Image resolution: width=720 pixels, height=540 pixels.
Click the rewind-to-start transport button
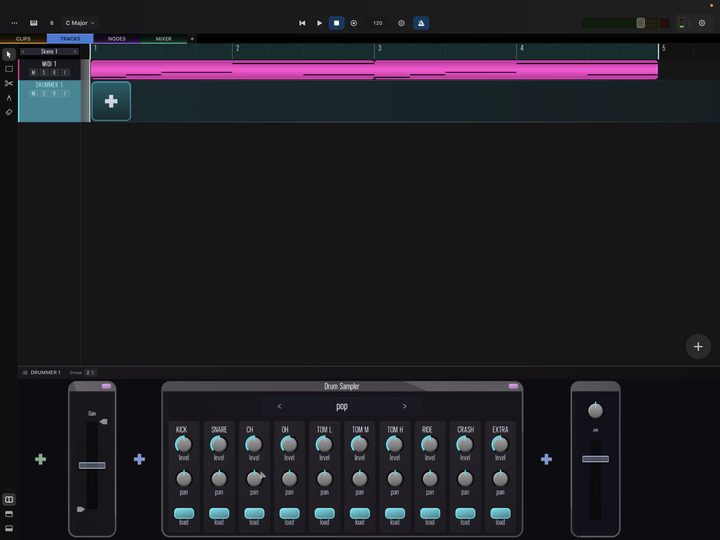point(302,23)
